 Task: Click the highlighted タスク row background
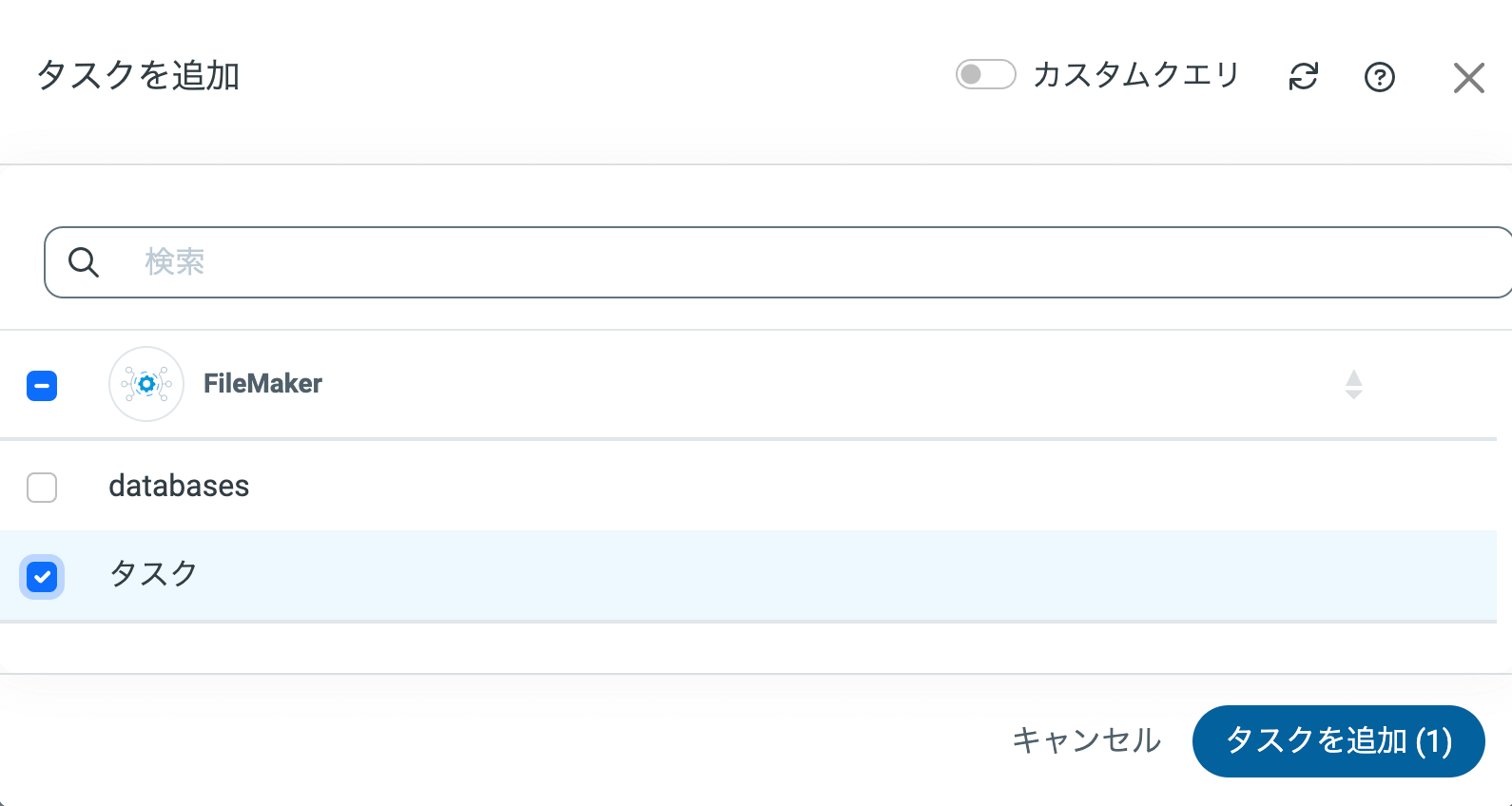coord(761,576)
